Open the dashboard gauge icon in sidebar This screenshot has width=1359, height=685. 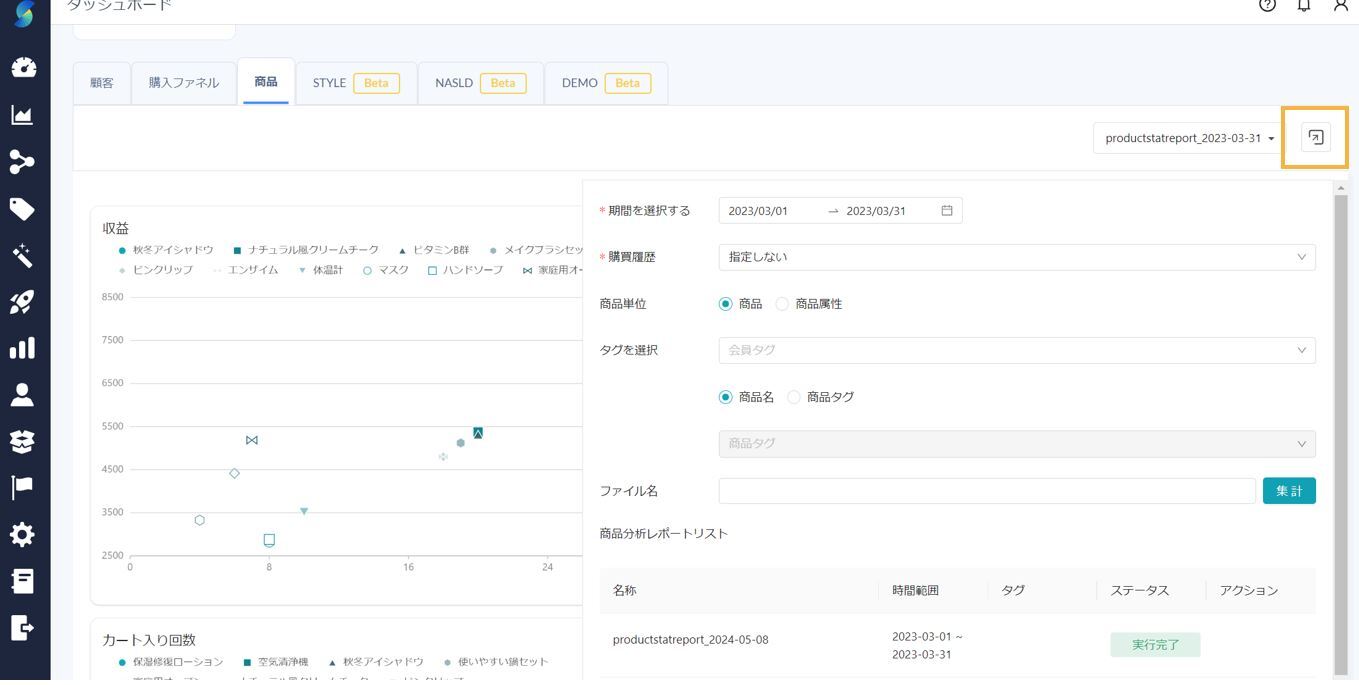tap(23, 67)
